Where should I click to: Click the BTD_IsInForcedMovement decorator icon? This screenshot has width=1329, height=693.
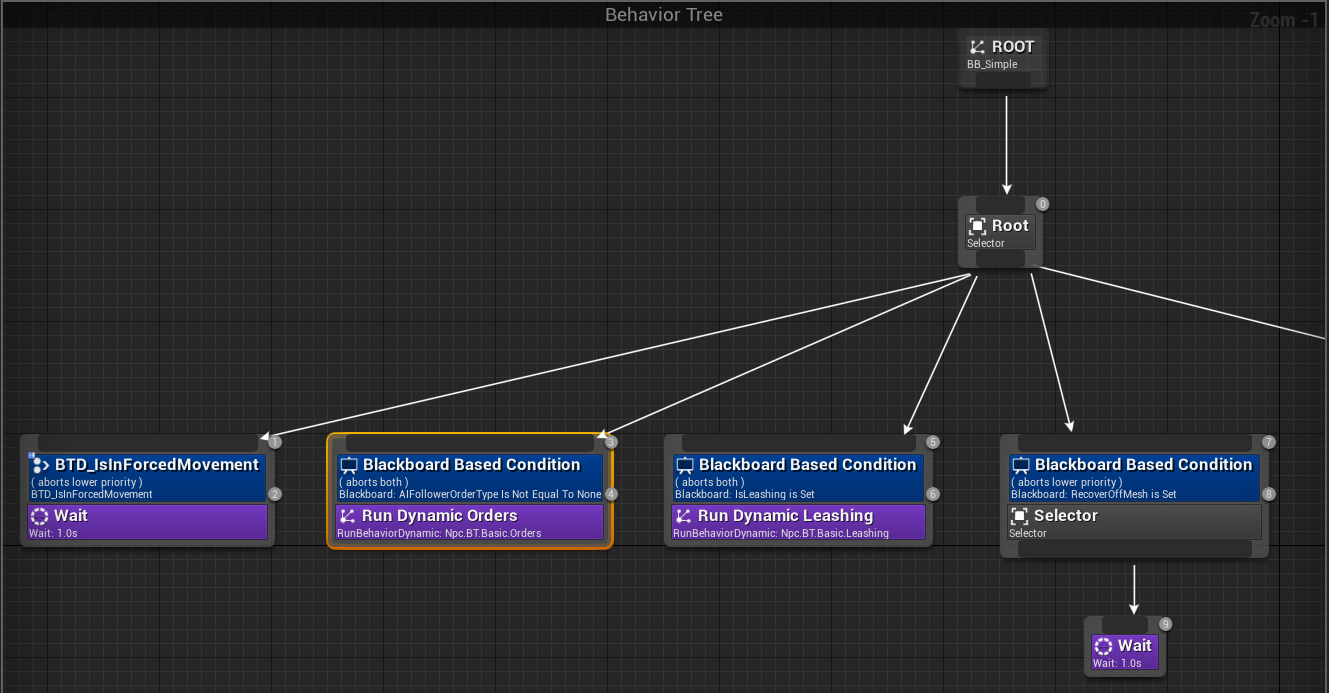(40, 465)
